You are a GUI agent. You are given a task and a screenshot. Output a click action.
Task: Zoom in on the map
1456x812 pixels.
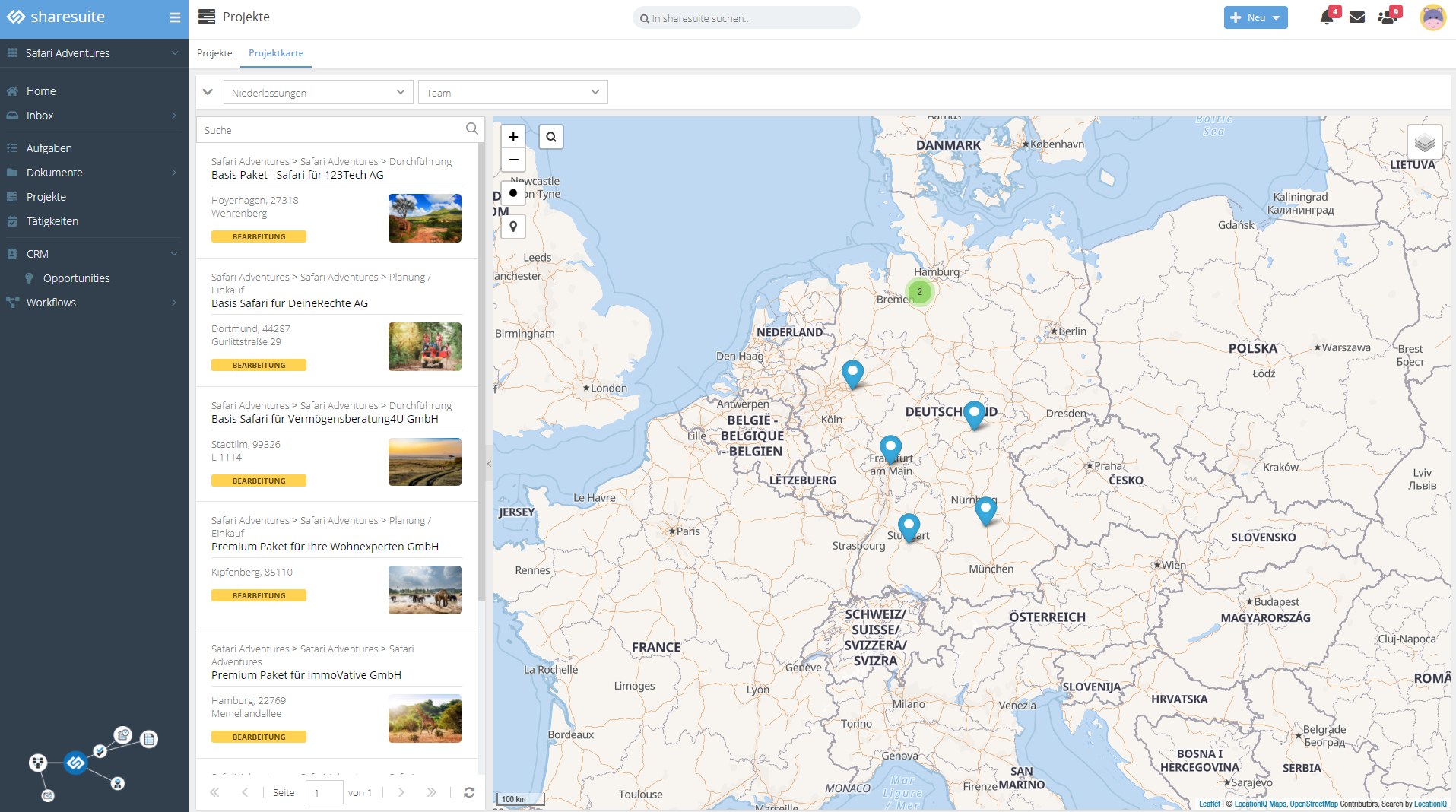pyautogui.click(x=513, y=137)
